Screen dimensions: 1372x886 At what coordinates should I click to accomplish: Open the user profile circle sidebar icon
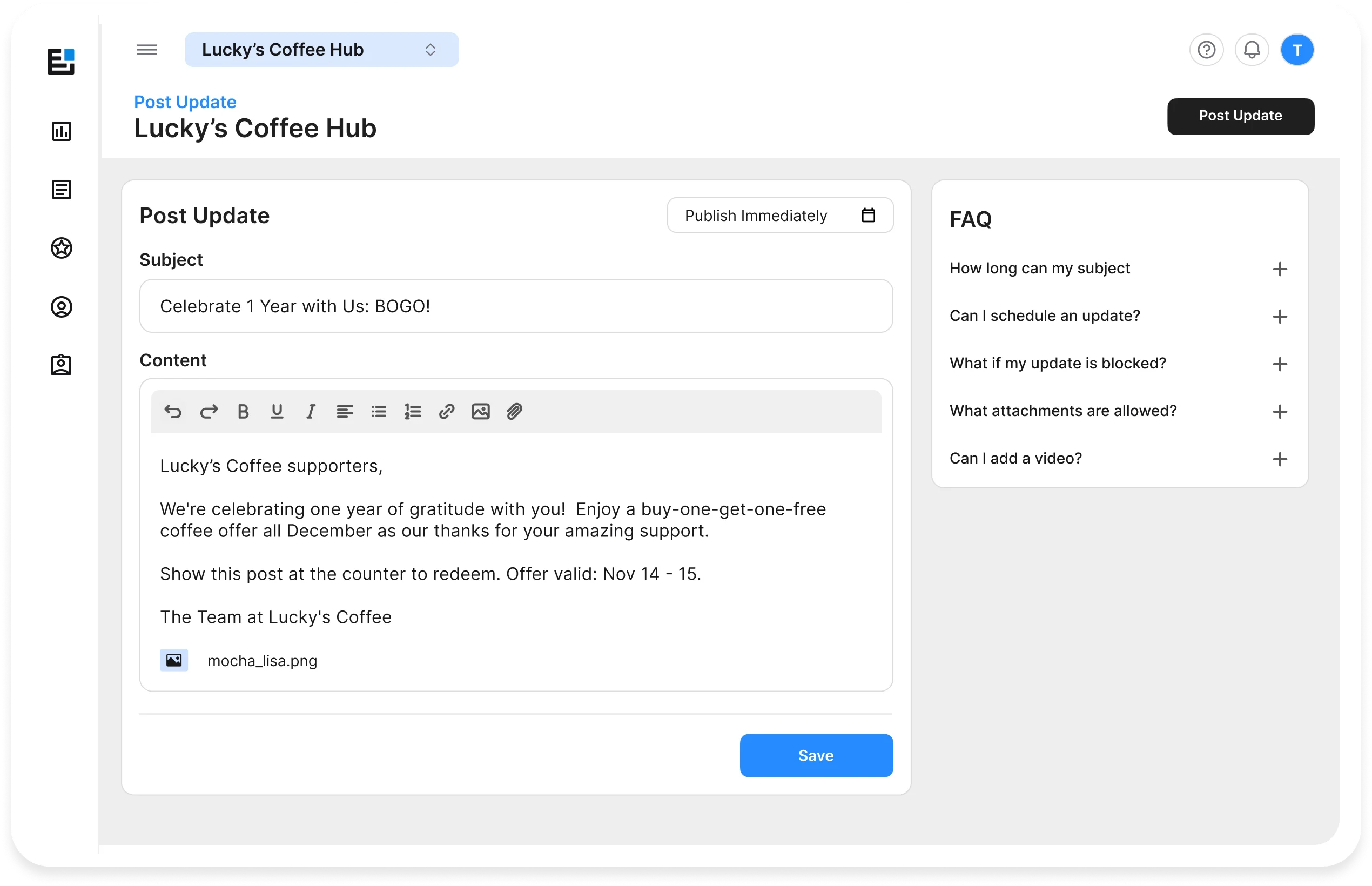point(62,307)
